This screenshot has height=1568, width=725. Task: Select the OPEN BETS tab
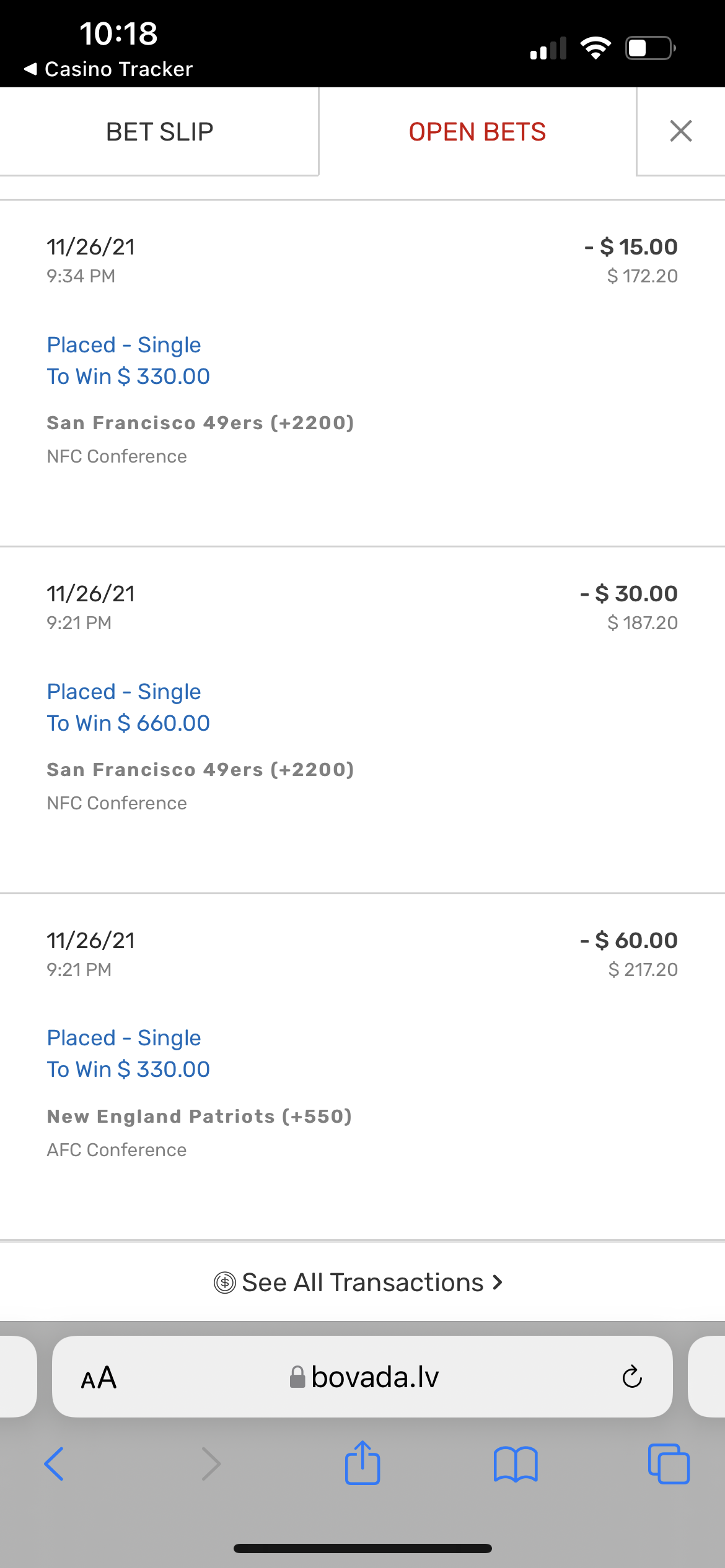pyautogui.click(x=477, y=132)
